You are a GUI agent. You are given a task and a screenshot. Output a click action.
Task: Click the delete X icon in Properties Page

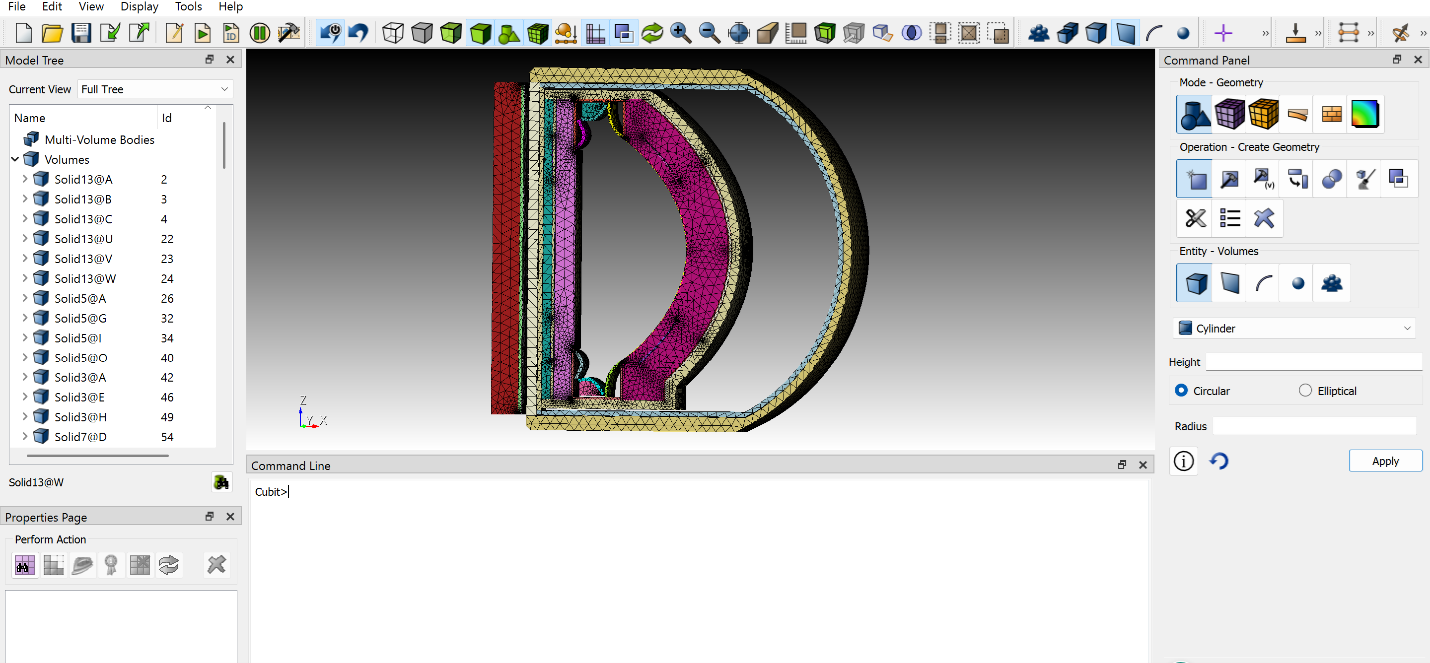click(216, 565)
